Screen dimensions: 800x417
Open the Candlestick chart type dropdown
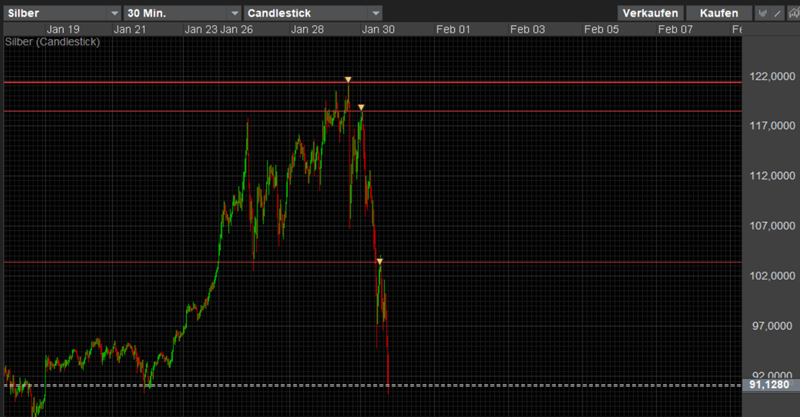313,13
